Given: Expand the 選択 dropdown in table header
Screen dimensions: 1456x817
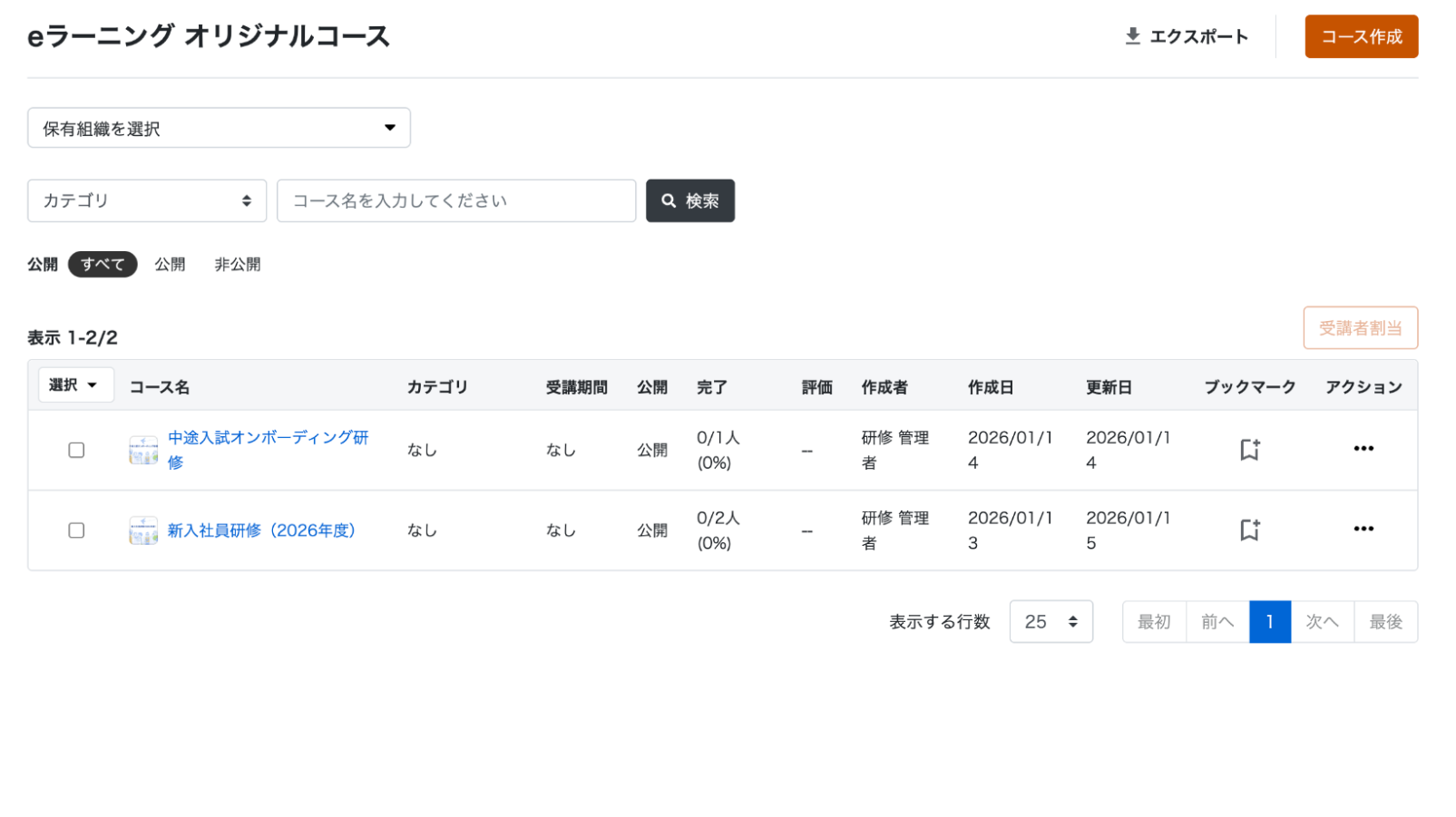Looking at the screenshot, I should pos(75,384).
